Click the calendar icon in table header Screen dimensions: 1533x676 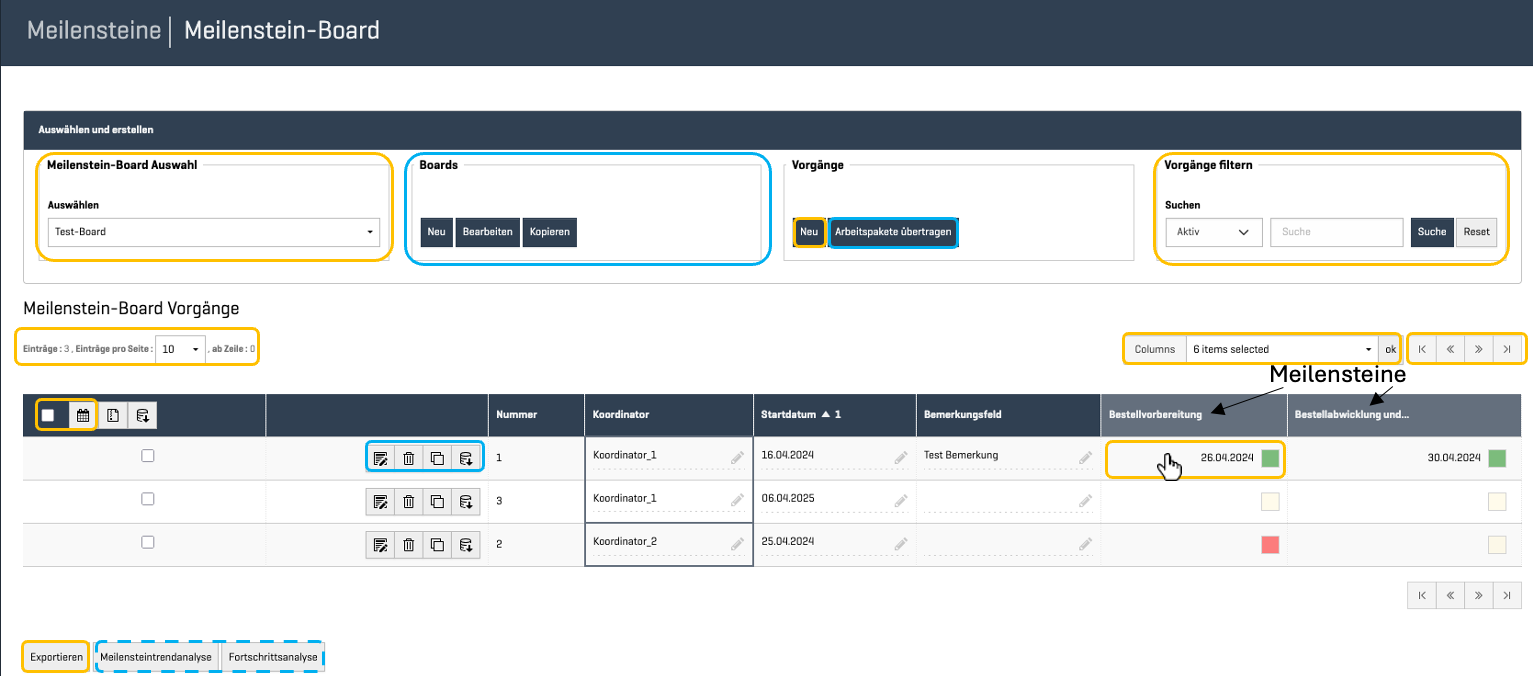[x=83, y=415]
